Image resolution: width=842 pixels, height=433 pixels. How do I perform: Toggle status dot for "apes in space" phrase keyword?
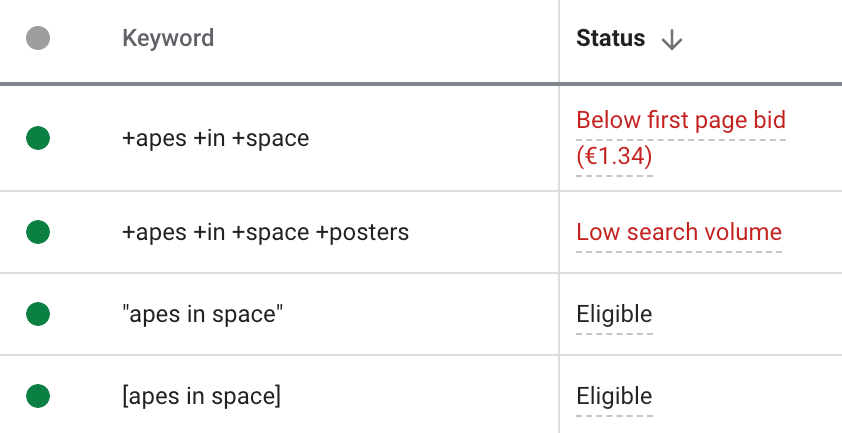click(38, 314)
